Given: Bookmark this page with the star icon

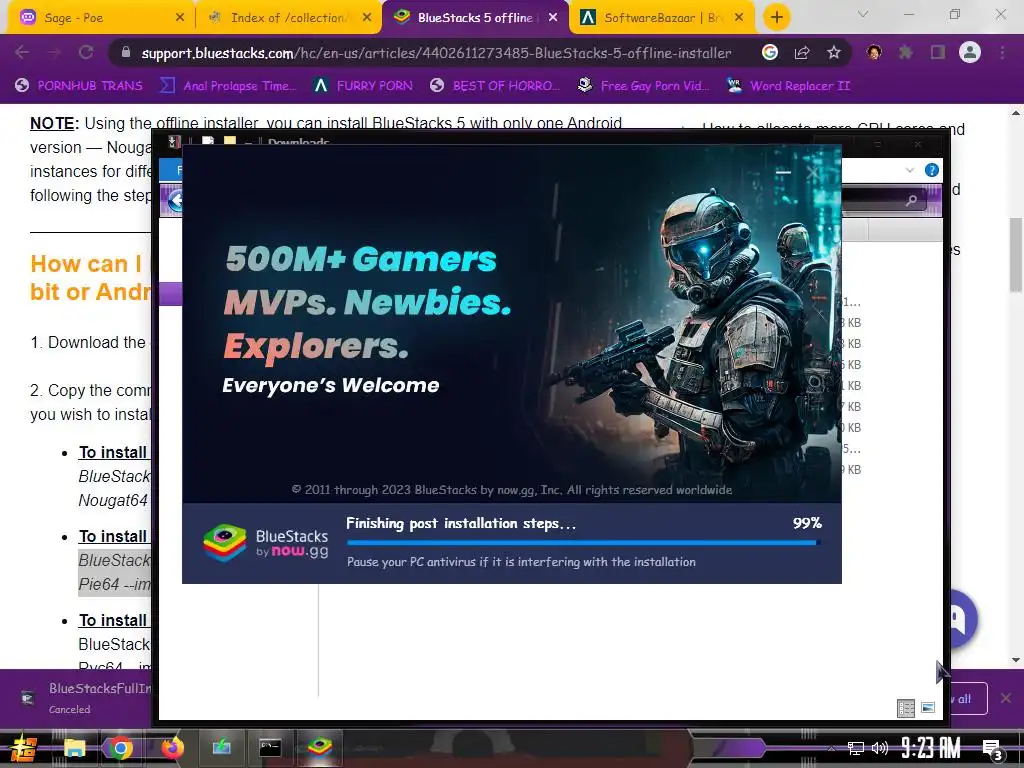Looking at the screenshot, I should 834,52.
